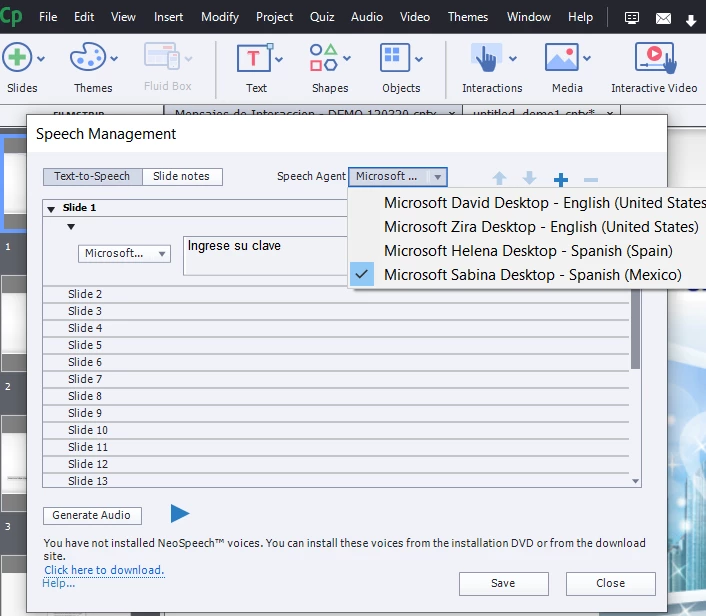Expand the Interactions dropdown arrow

tap(513, 59)
